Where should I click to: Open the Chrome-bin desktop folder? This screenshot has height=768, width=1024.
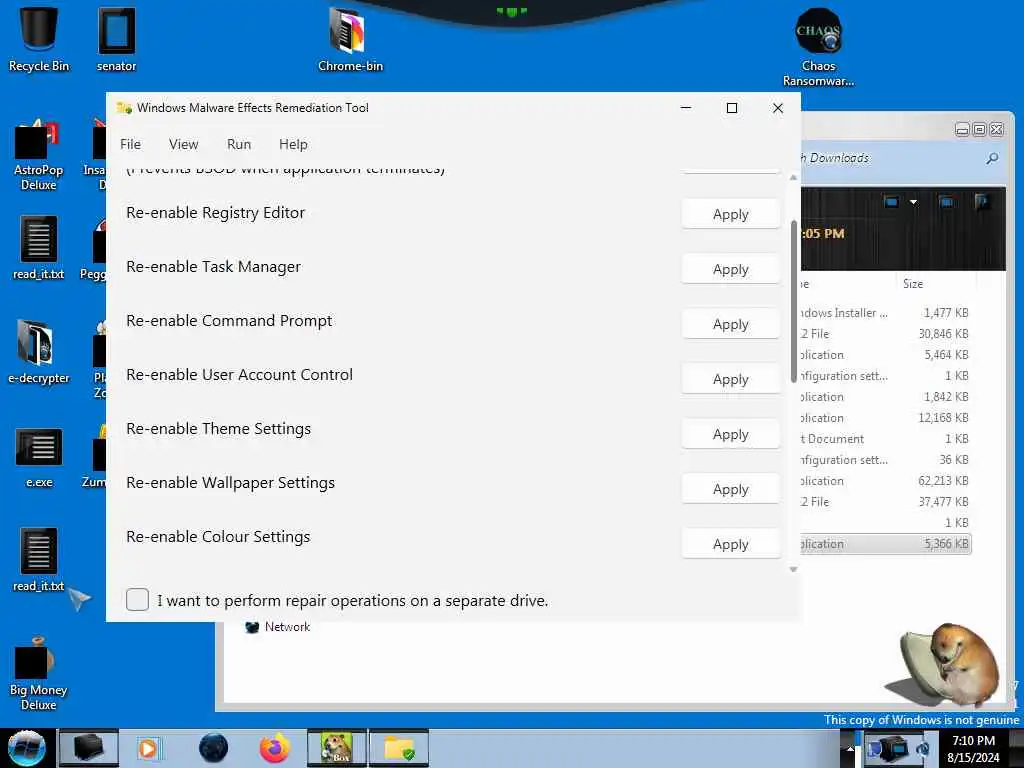pos(350,39)
